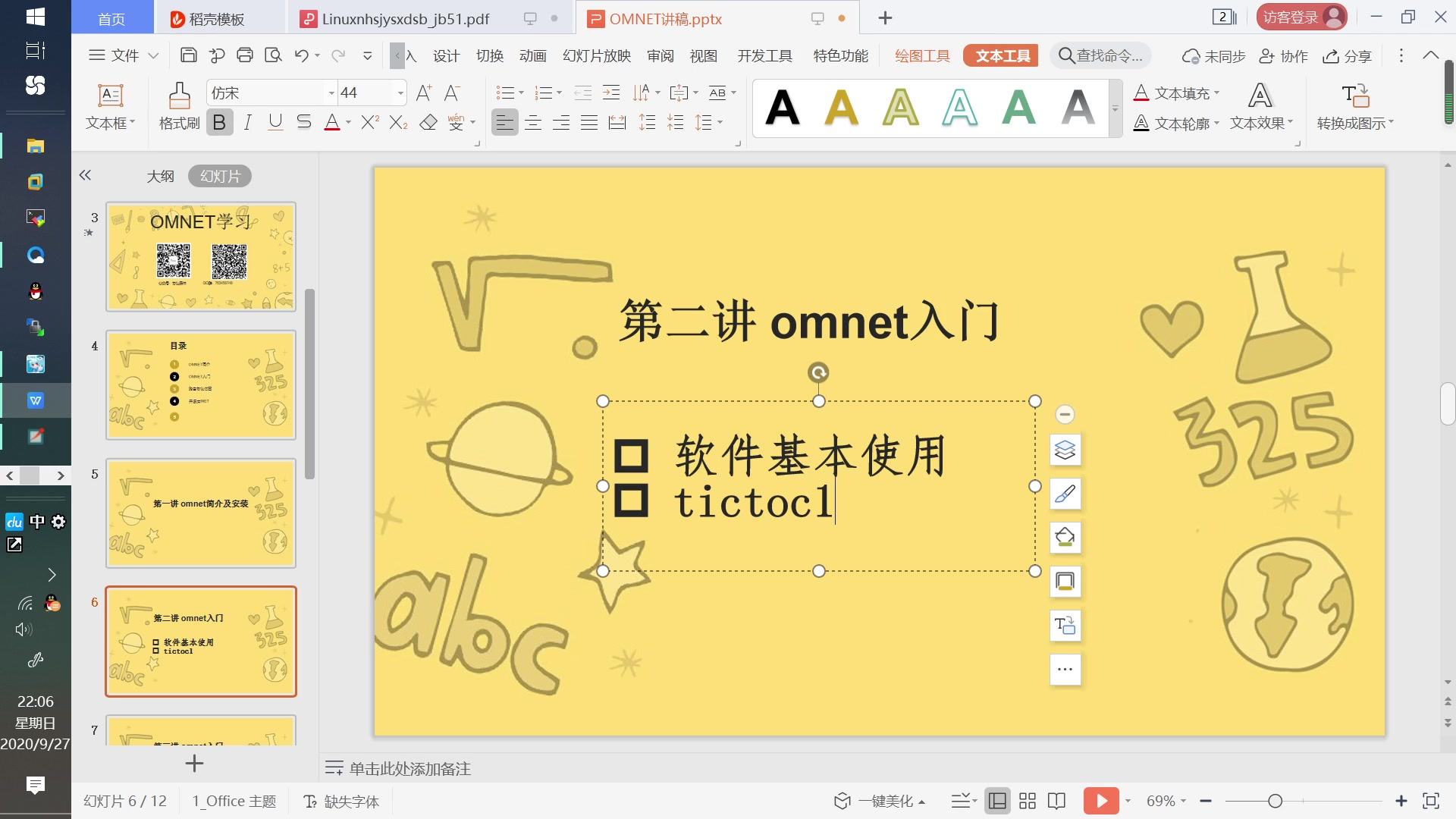Expand font color dropdown arrow
The width and height of the screenshot is (1456, 819).
348,122
